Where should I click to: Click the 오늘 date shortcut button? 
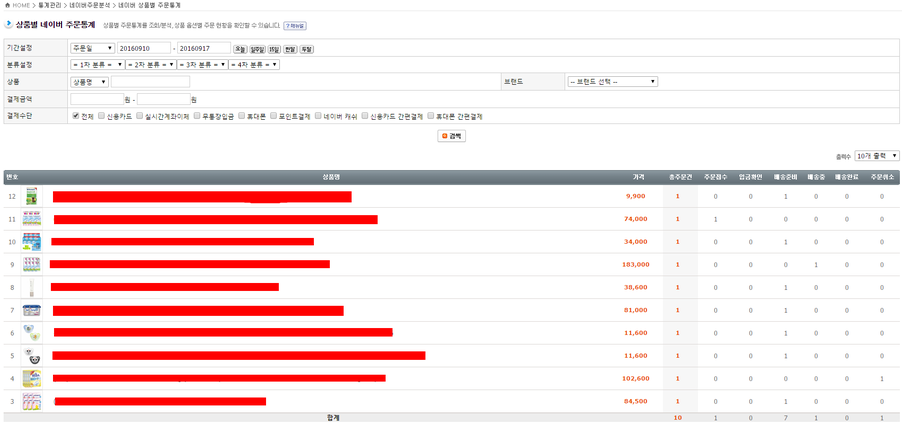pos(241,48)
